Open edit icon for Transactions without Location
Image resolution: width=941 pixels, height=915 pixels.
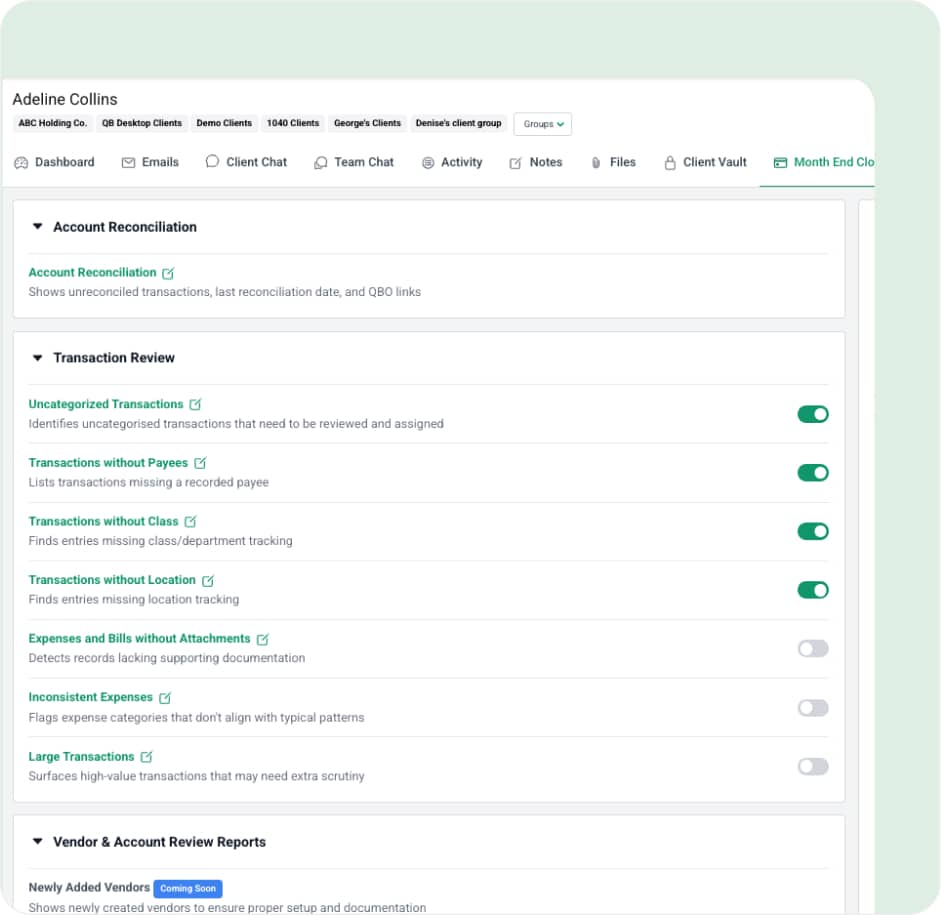click(x=208, y=581)
